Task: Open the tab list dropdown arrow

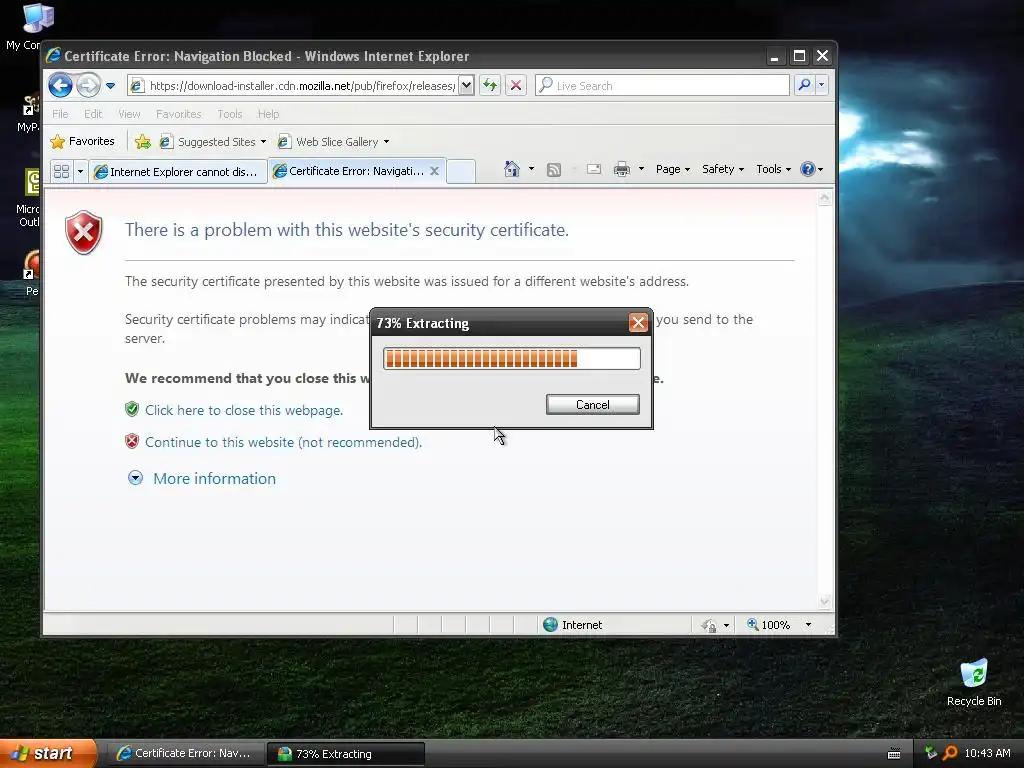Action: (x=80, y=171)
